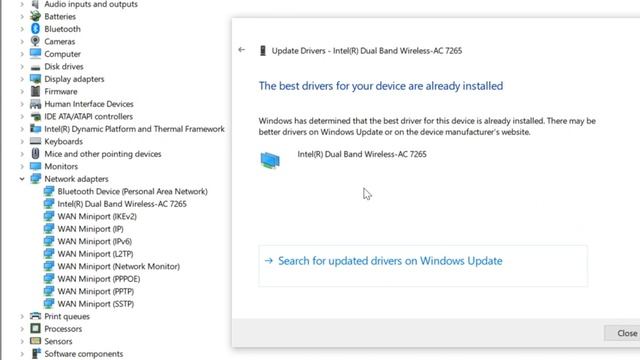Screen dimensions: 640x360
Task: Go back using the dialog's back arrow
Action: click(242, 50)
